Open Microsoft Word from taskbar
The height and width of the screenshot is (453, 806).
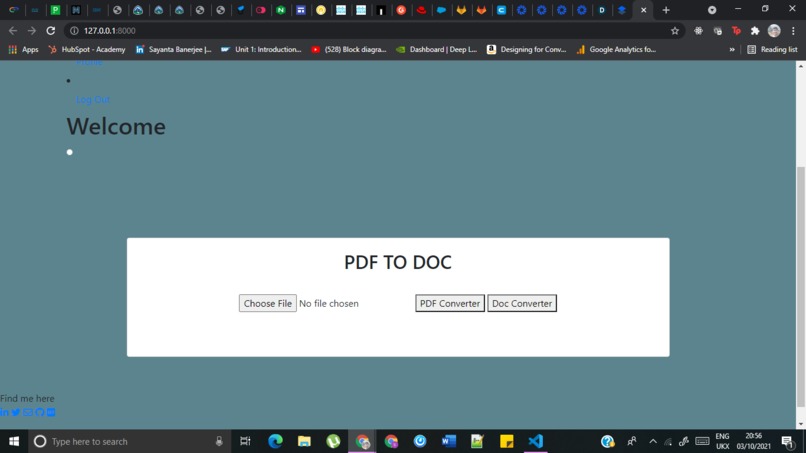(449, 441)
